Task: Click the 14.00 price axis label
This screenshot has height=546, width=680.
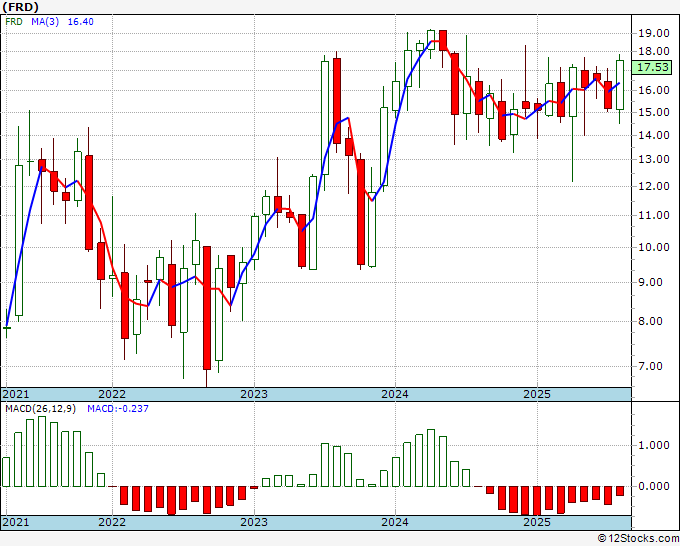Action: [654, 135]
